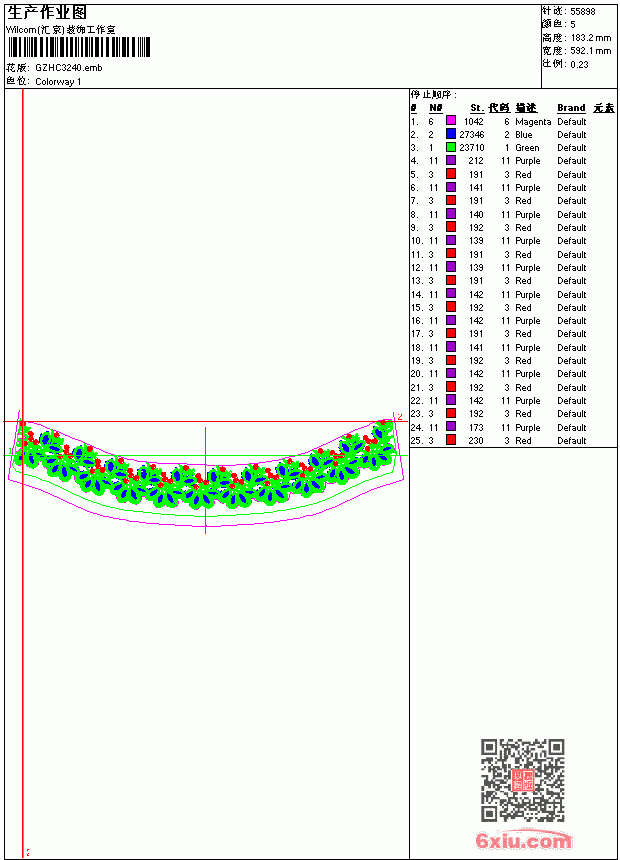The width and height of the screenshot is (620, 860).
Task: Click the end marker 2 on design
Action: point(400,417)
